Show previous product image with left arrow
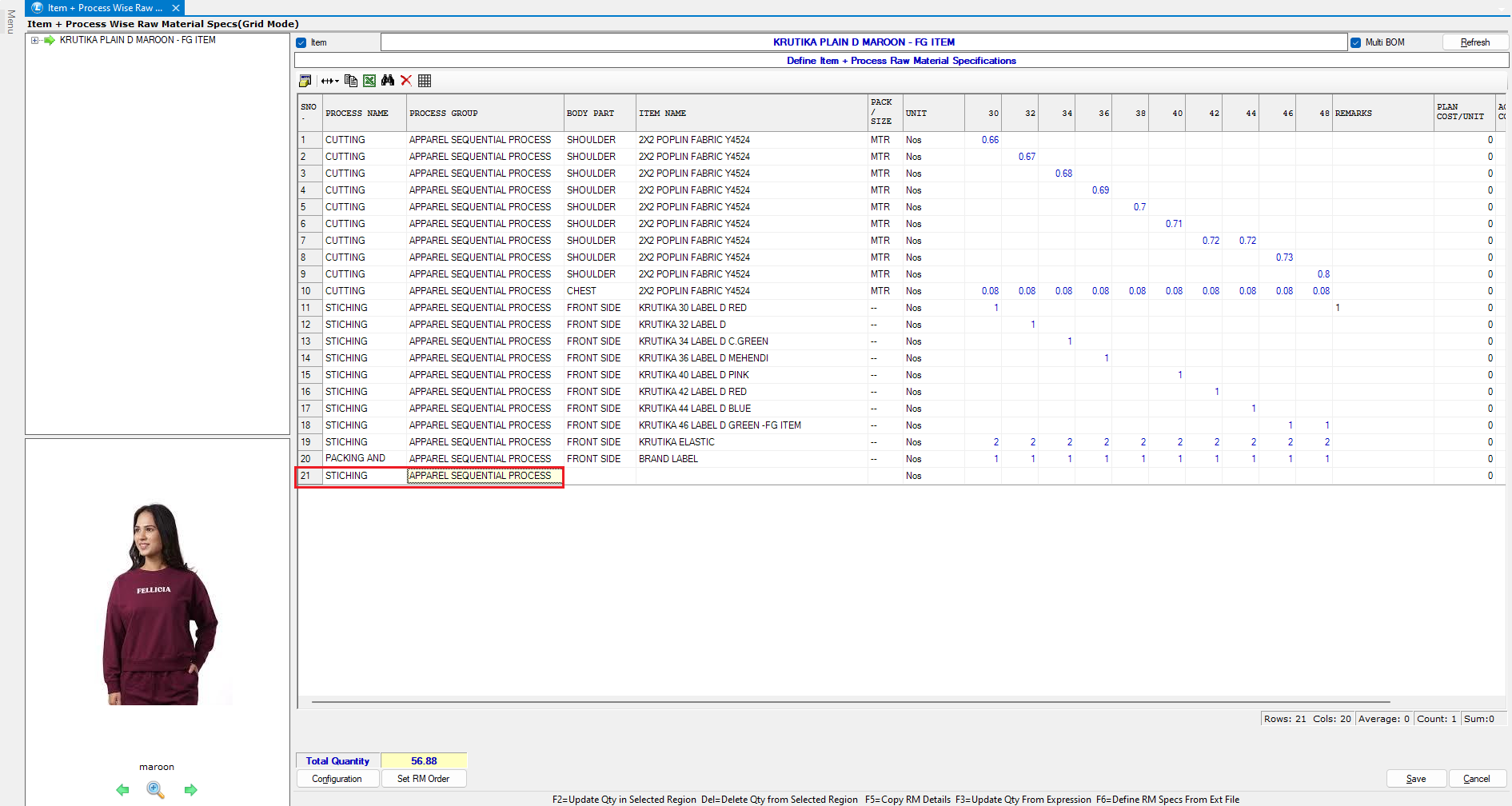The width and height of the screenshot is (1512, 806). point(122,790)
